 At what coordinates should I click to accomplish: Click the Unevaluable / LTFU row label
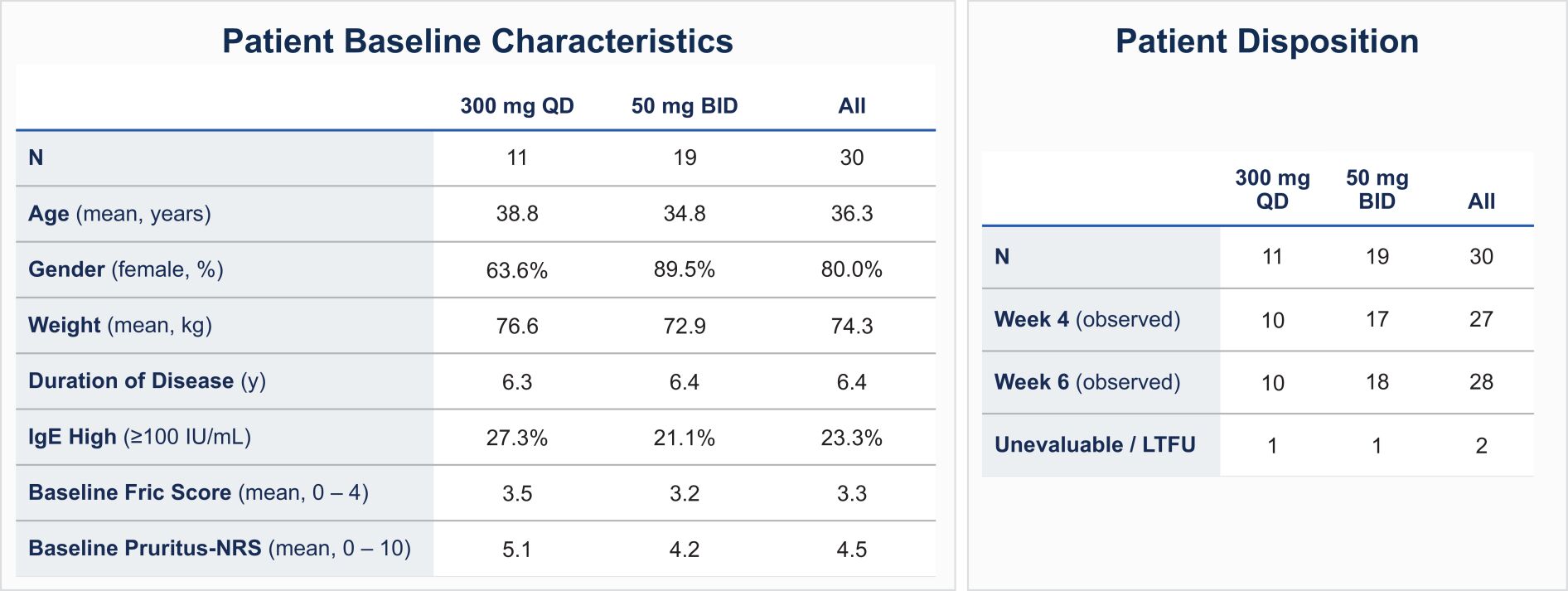click(1095, 445)
